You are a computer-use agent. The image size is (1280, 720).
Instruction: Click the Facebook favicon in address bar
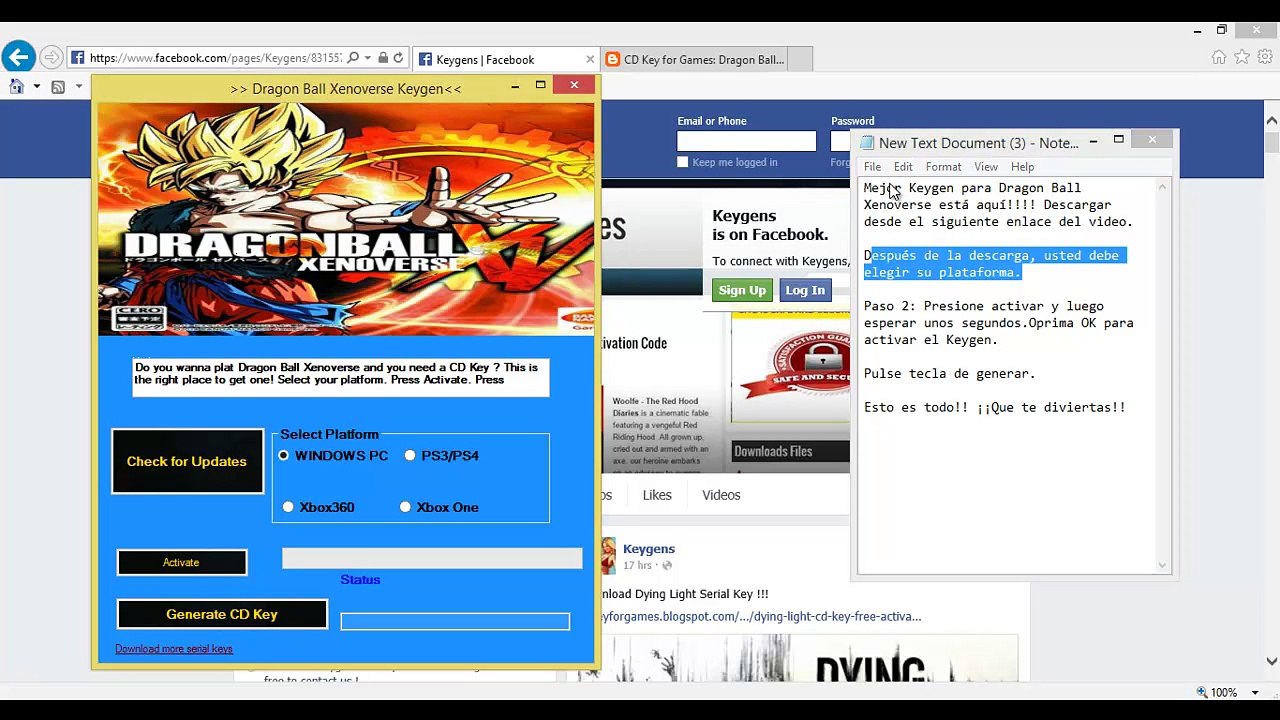tap(77, 58)
